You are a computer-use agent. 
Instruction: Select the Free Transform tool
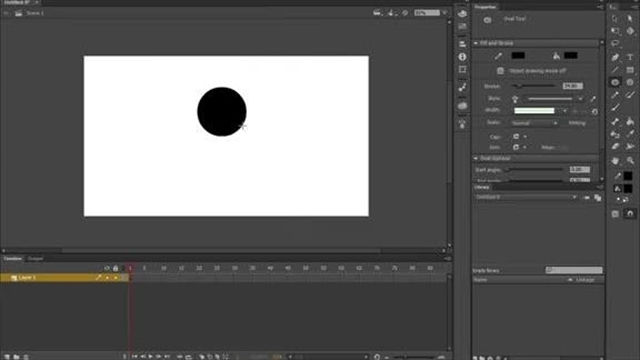(615, 31)
